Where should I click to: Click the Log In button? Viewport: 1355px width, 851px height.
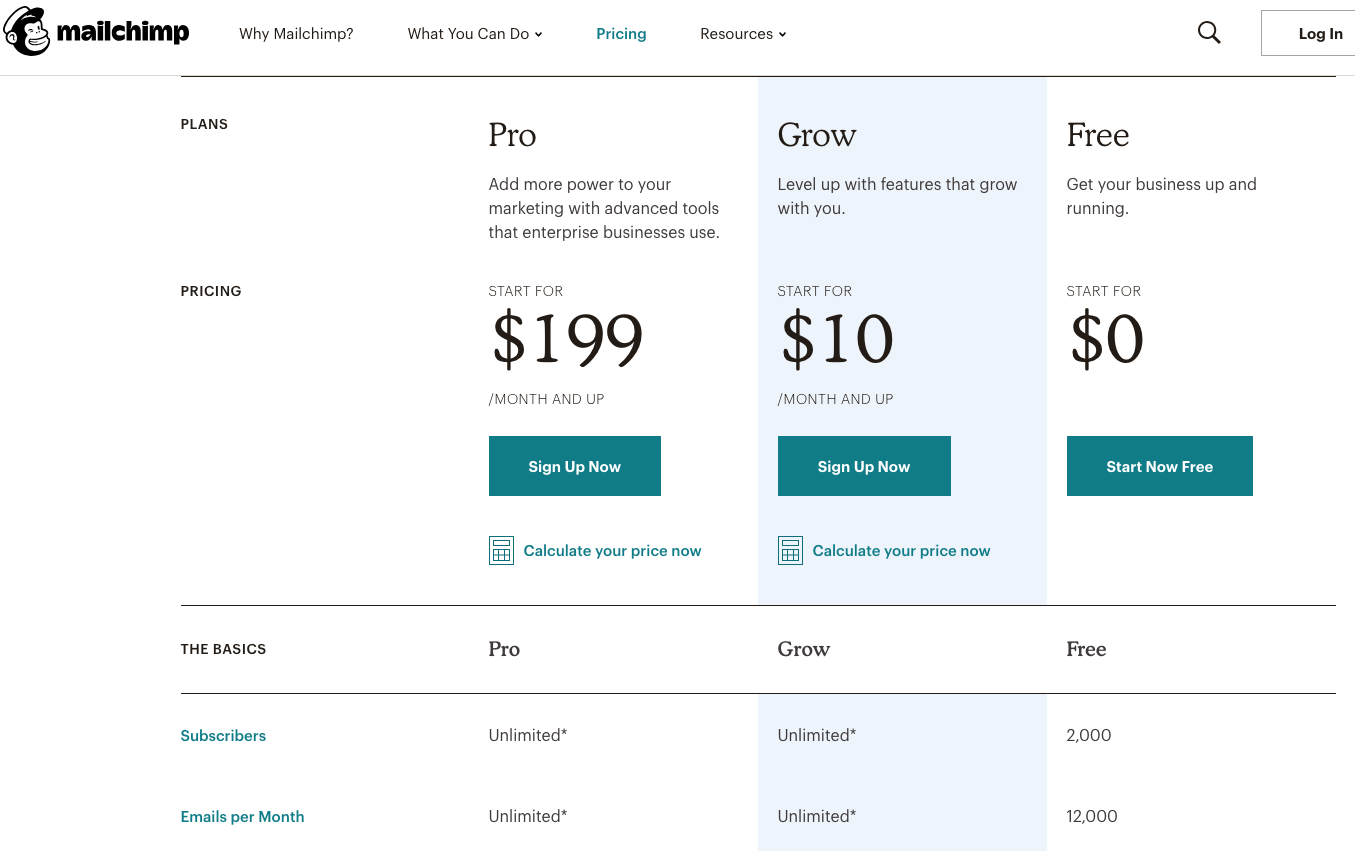pos(1309,33)
